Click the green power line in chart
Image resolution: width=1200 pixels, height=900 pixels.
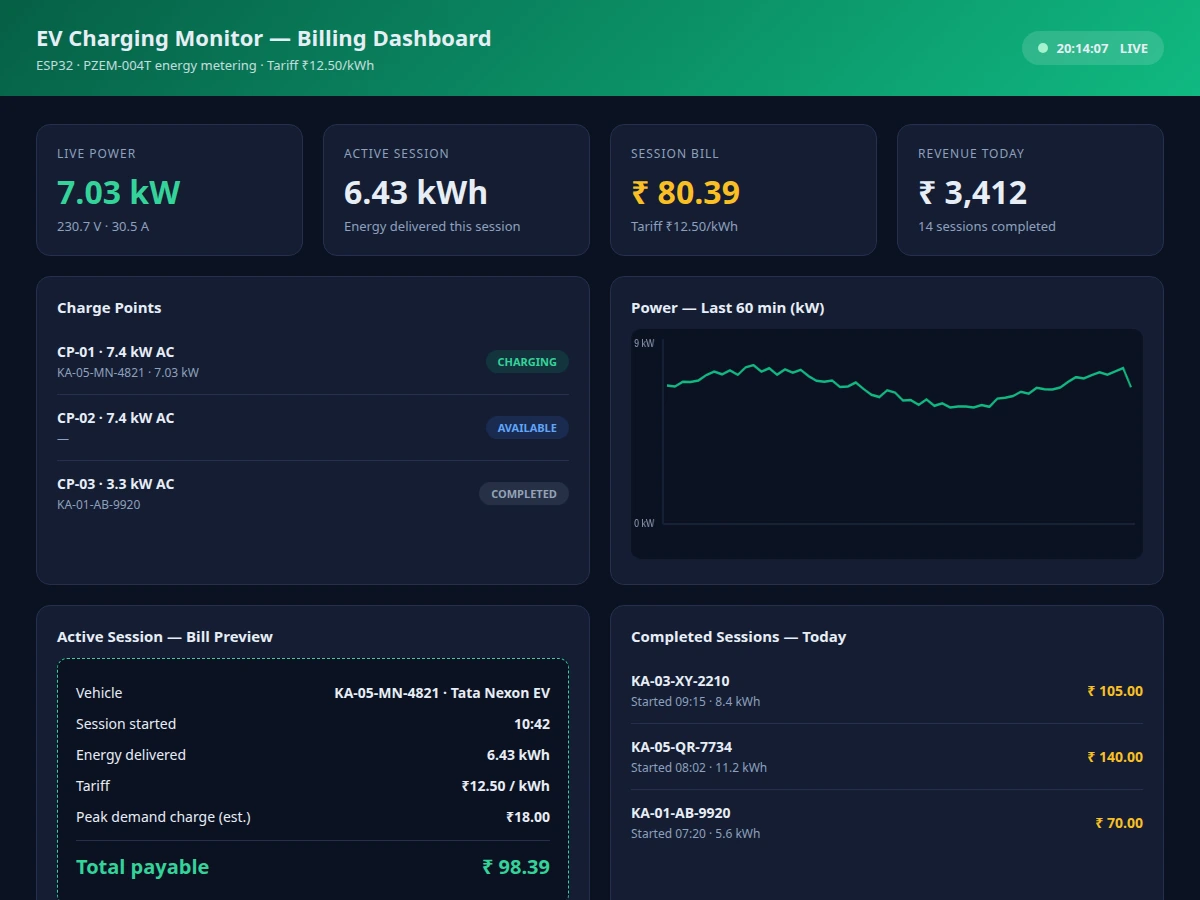(898, 387)
